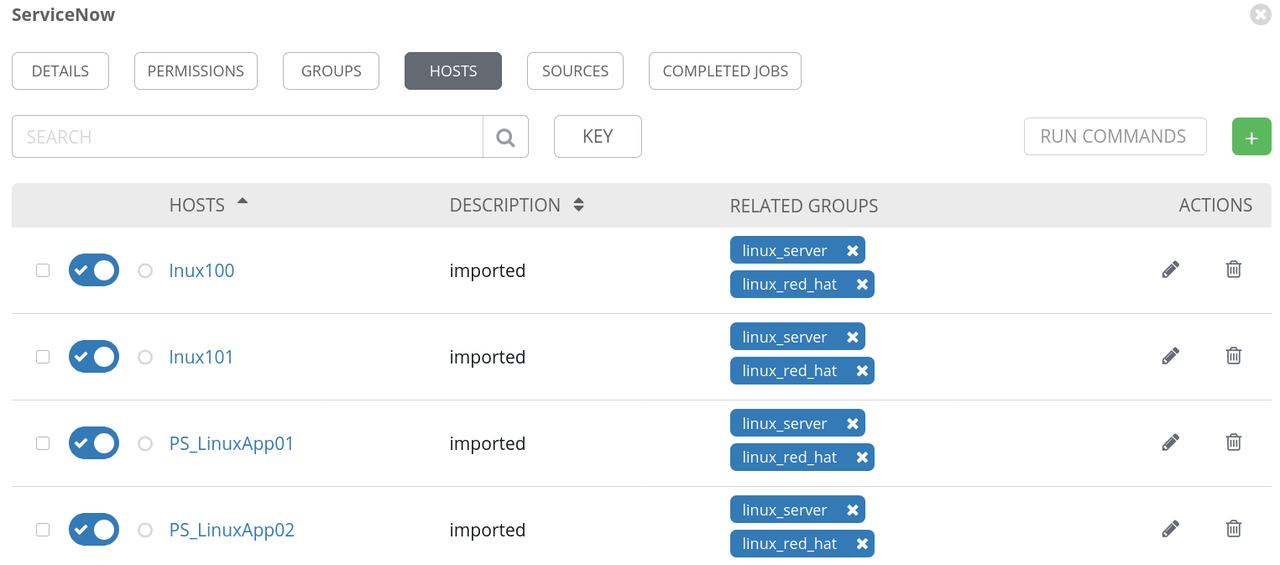1280x565 pixels.
Task: Open the PS_LinuxApp01 host link
Action: pos(232,443)
